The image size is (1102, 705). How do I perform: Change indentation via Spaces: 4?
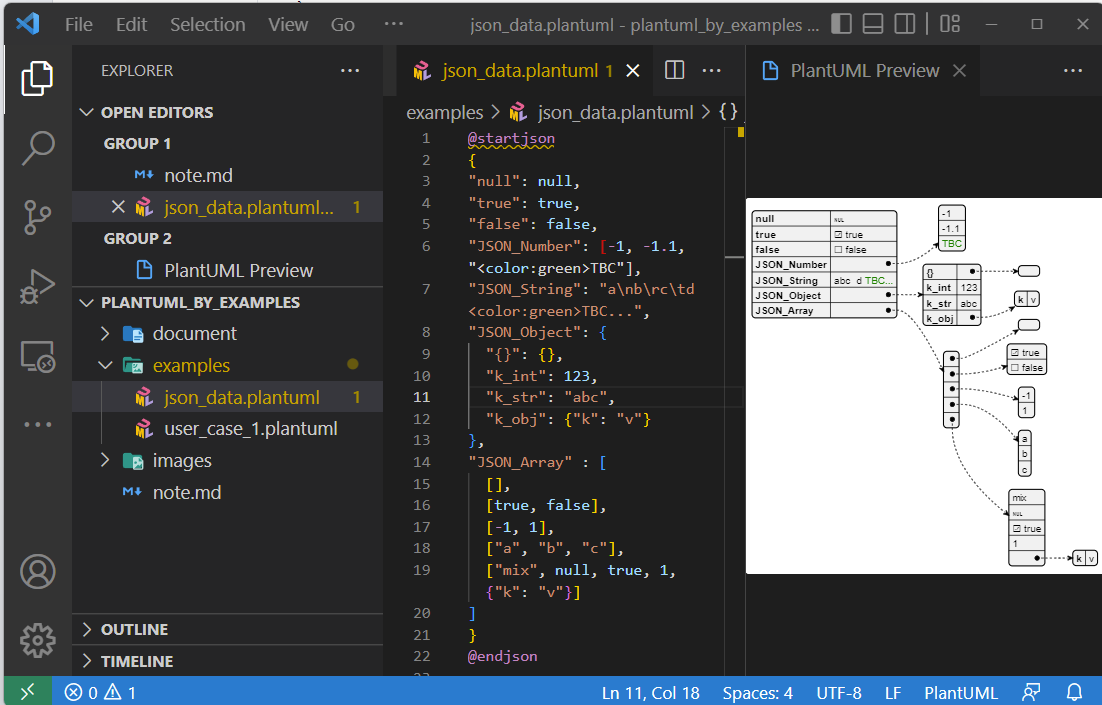[758, 693]
